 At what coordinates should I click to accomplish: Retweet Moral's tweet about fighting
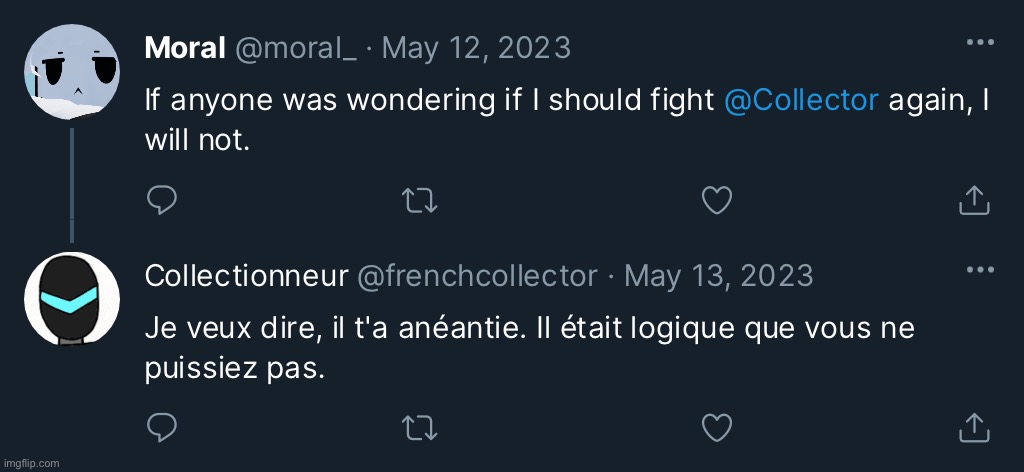420,201
